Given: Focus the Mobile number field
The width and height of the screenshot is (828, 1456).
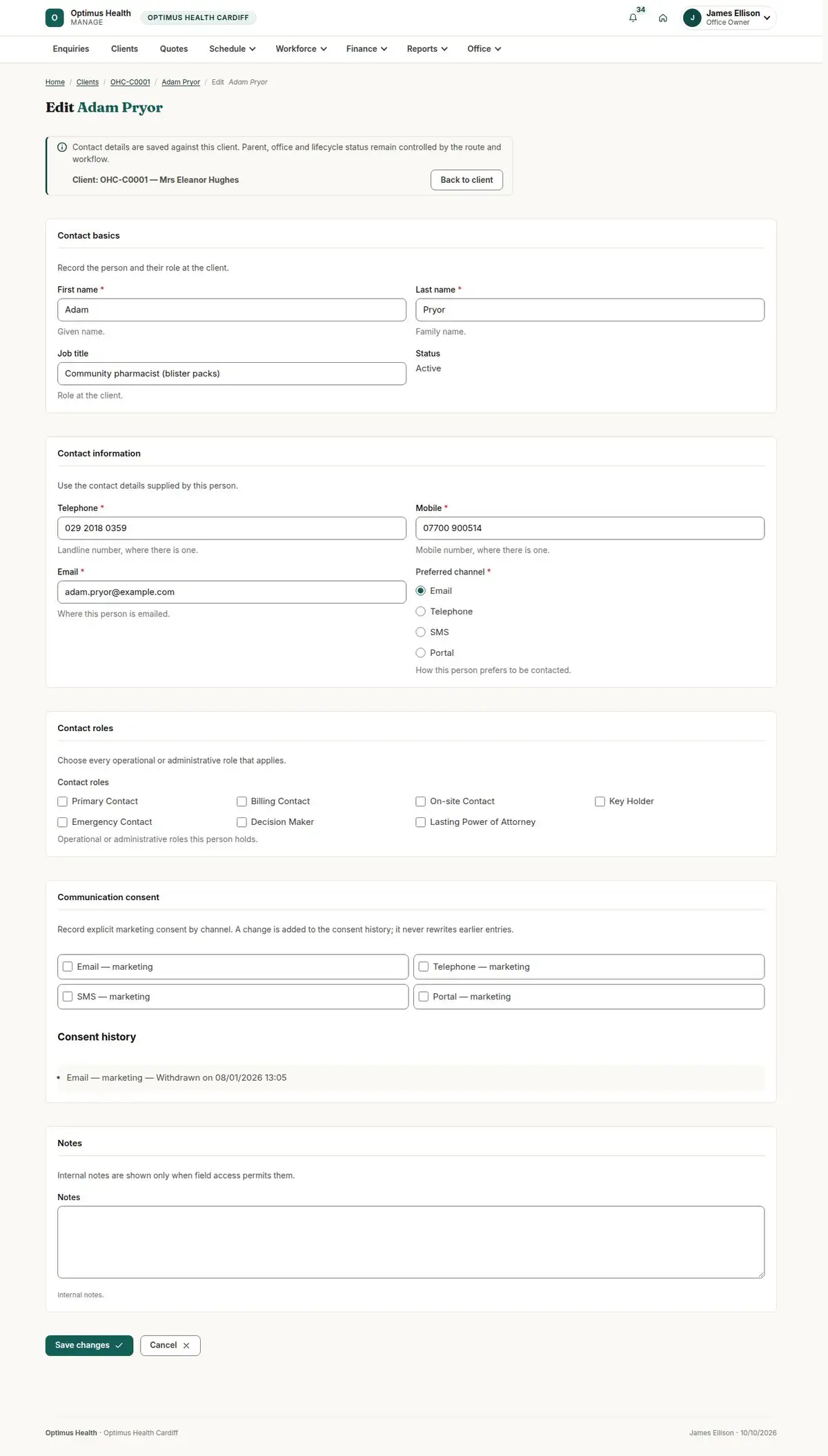Looking at the screenshot, I should tap(590, 528).
